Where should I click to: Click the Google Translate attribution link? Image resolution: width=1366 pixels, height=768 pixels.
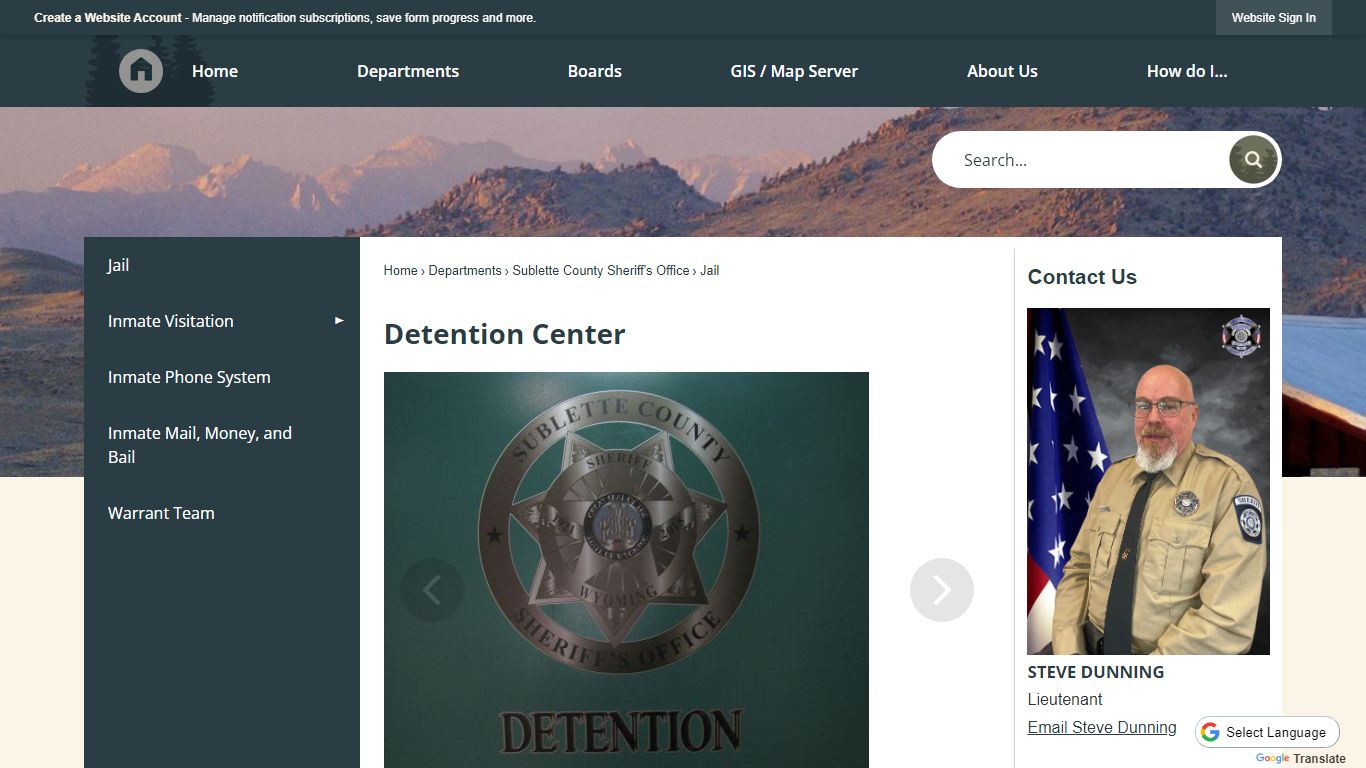pyautogui.click(x=1301, y=759)
